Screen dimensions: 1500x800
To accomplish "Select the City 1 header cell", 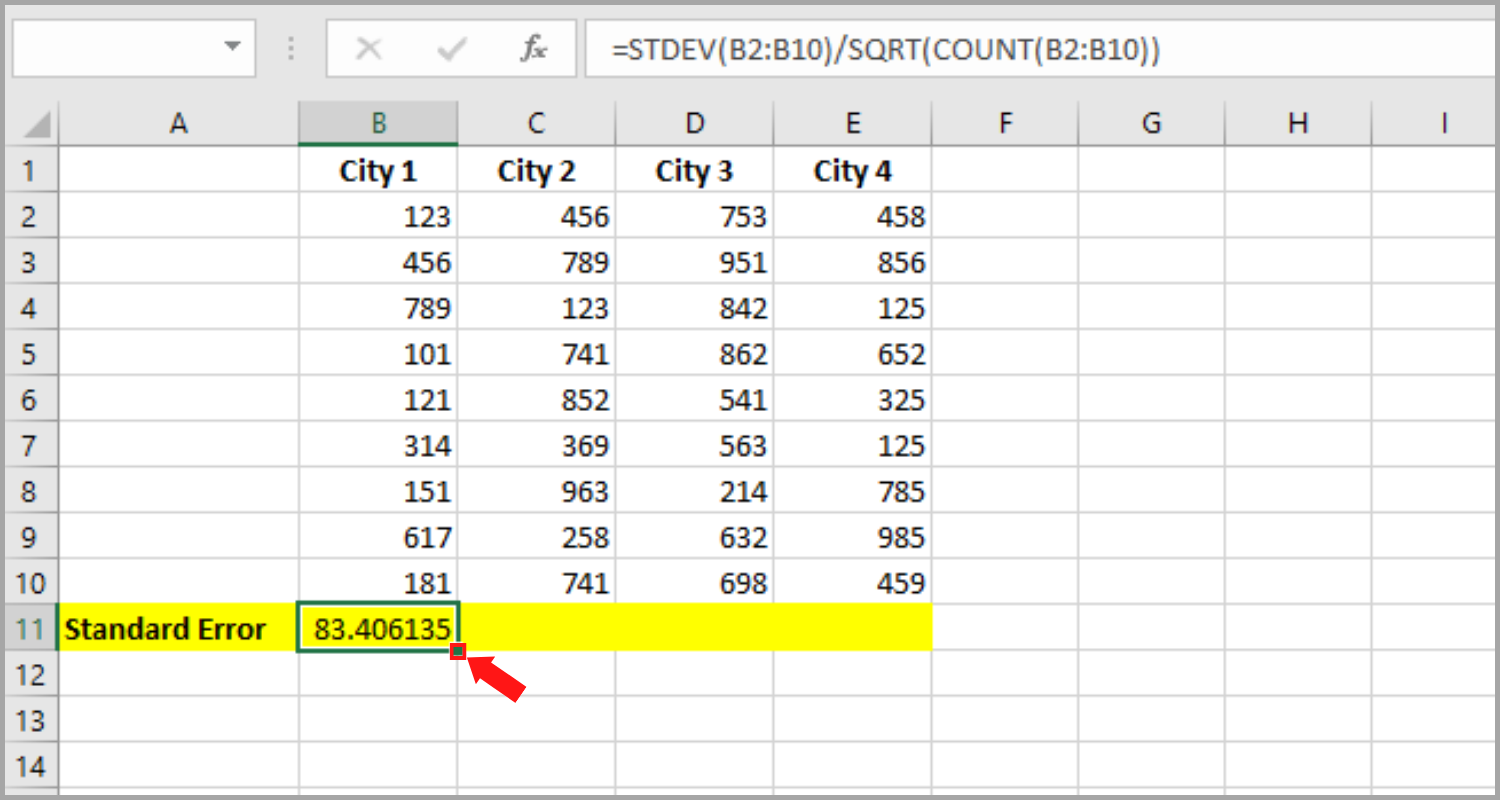I will click(378, 170).
